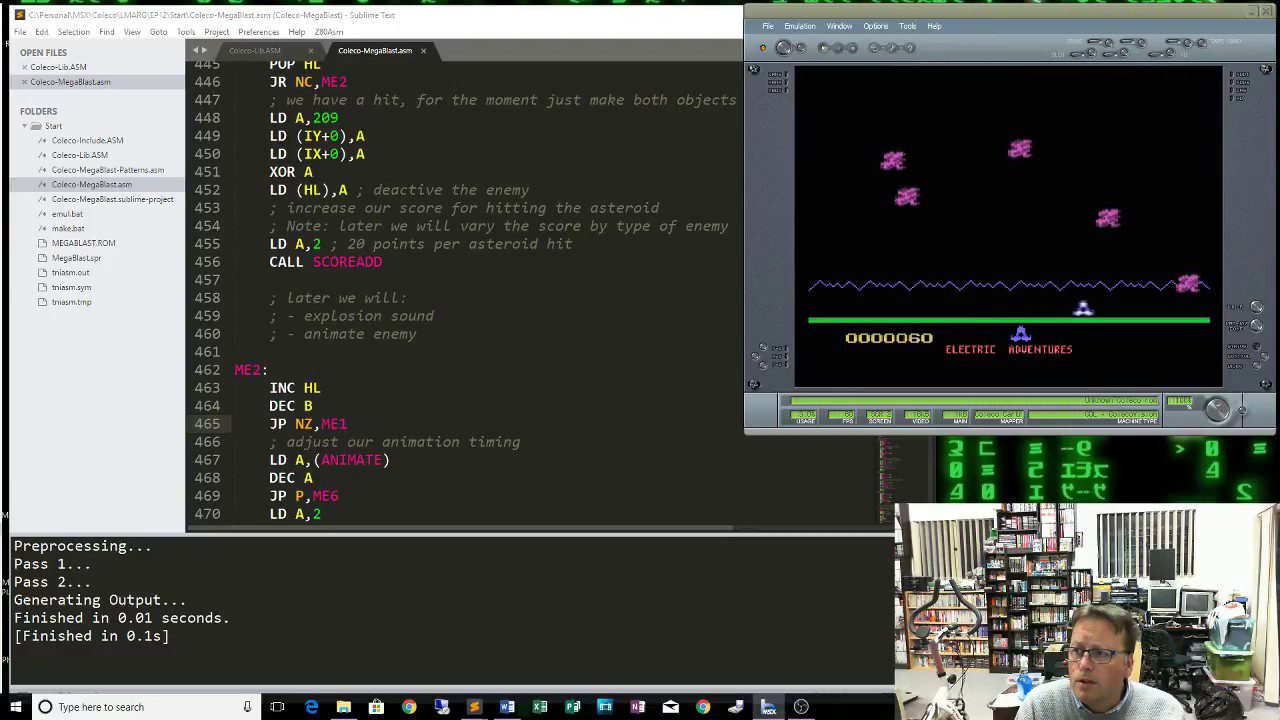Image resolution: width=1280 pixels, height=720 pixels.
Task: Click the Cortana microphone icon
Action: click(x=248, y=707)
